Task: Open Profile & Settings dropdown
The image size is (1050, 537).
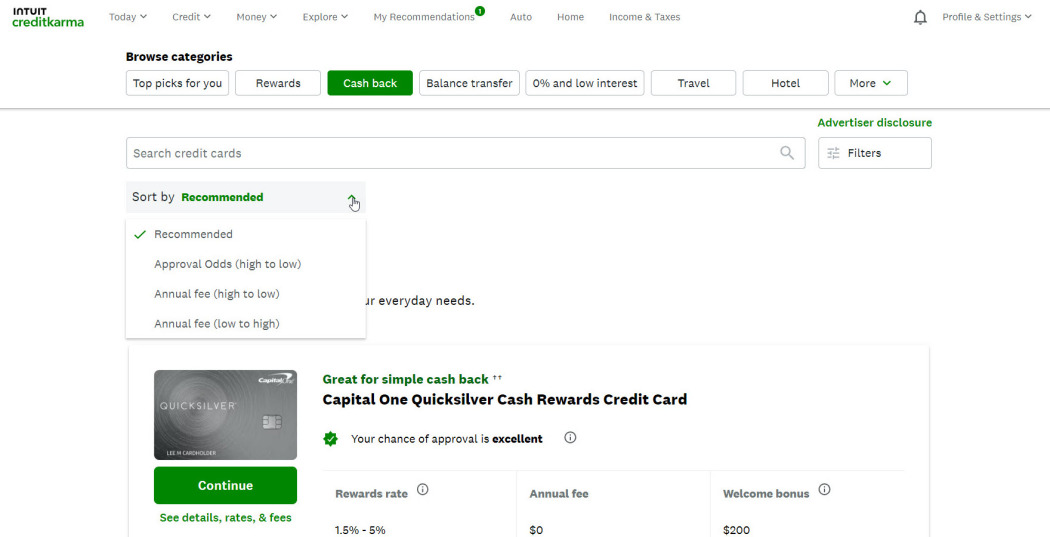Action: tap(987, 17)
